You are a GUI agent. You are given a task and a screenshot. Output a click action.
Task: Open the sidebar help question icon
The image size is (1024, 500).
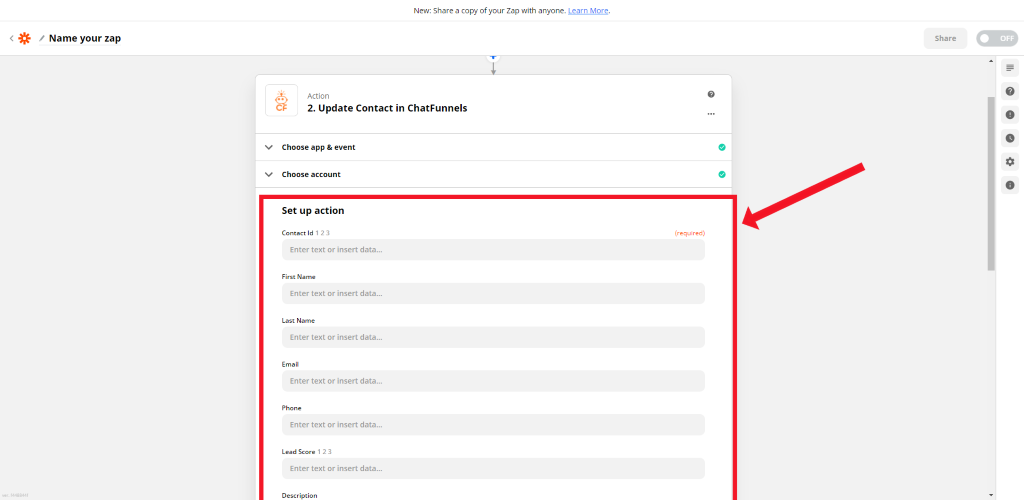[1010, 91]
